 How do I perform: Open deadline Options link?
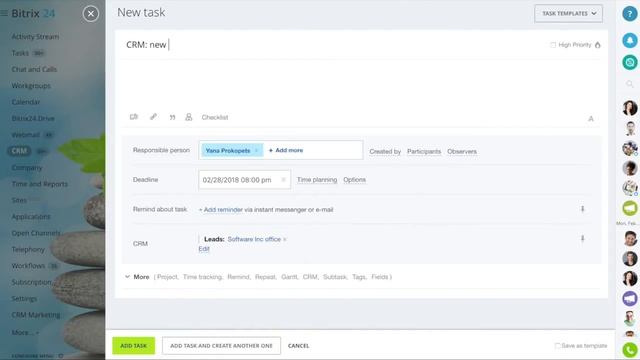[x=354, y=180]
